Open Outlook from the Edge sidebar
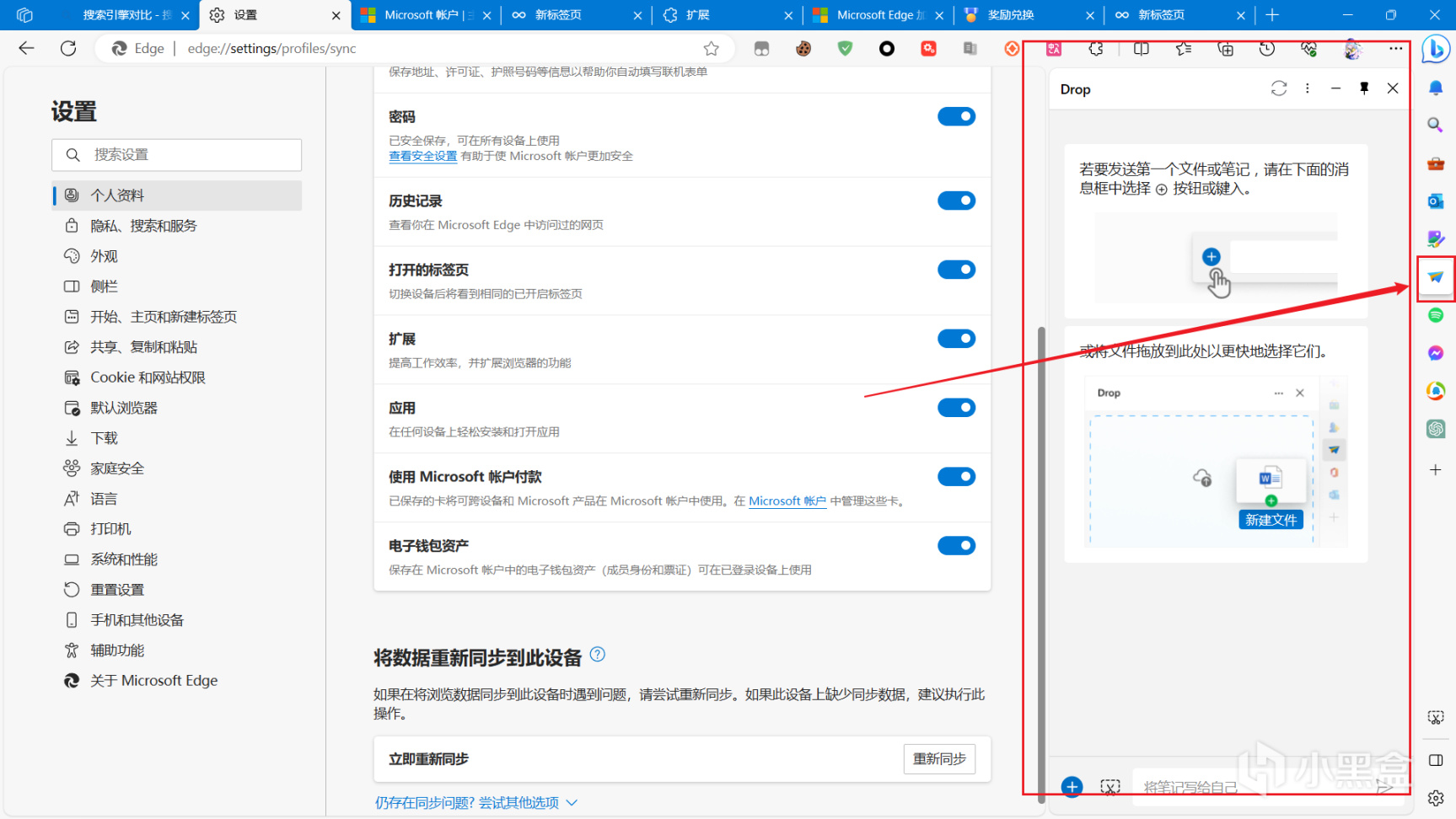 click(1436, 201)
